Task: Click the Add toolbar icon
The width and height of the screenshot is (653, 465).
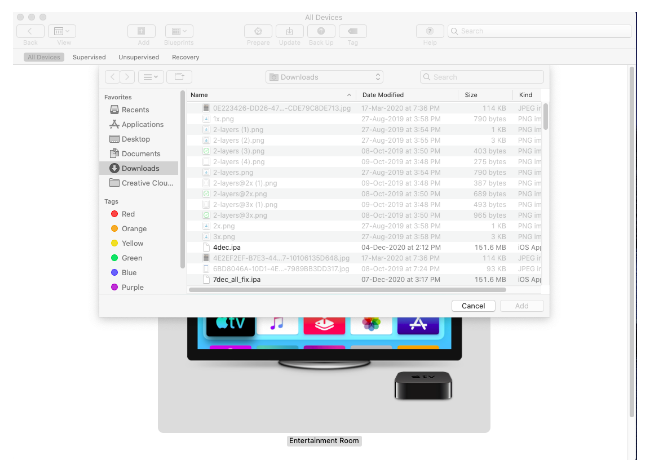Action: (x=142, y=31)
